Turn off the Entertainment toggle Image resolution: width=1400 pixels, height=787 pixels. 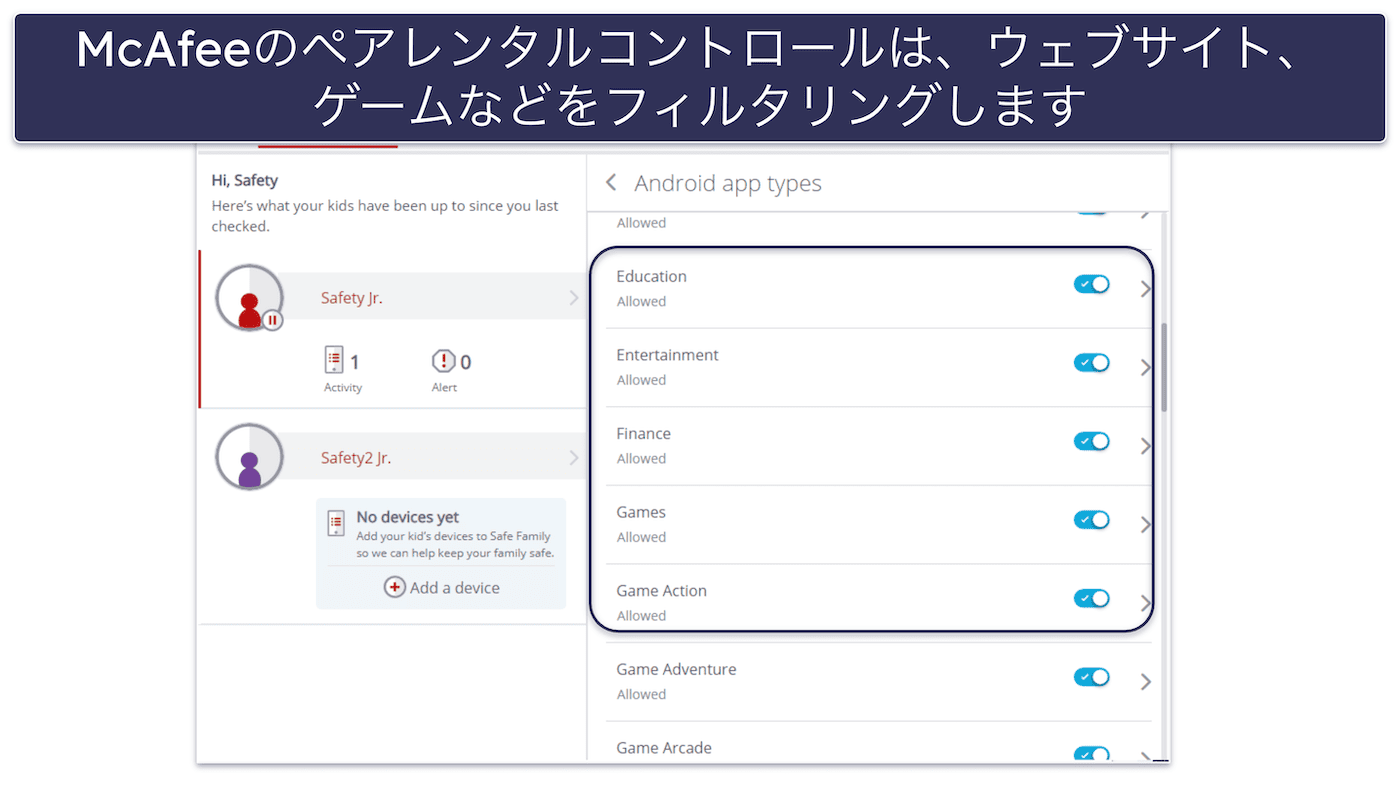[x=1091, y=362]
